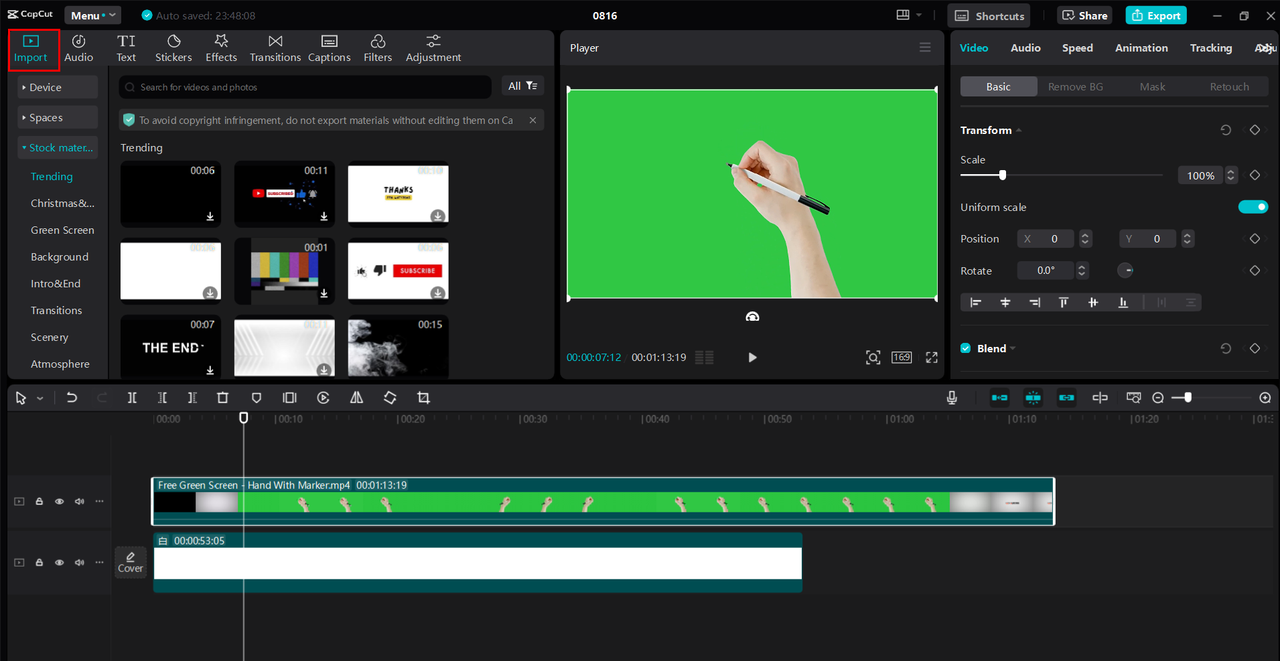
Task: Switch to the Audio properties tab
Action: pyautogui.click(x=1025, y=48)
